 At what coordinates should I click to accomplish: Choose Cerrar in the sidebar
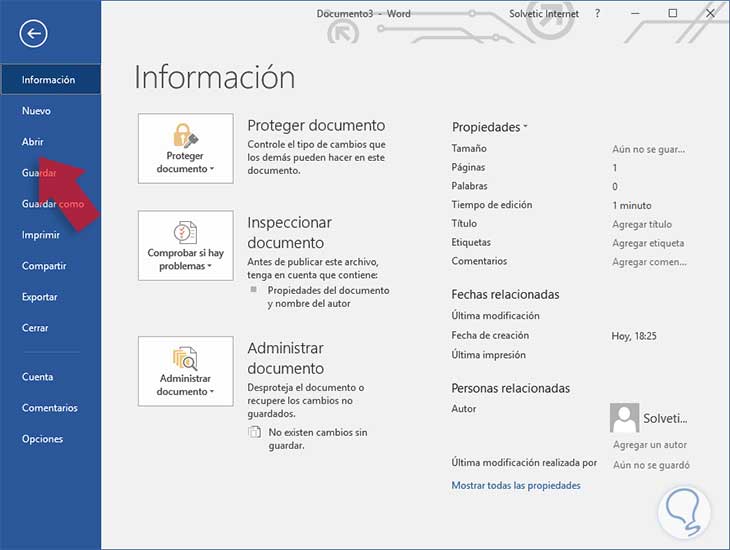point(35,328)
